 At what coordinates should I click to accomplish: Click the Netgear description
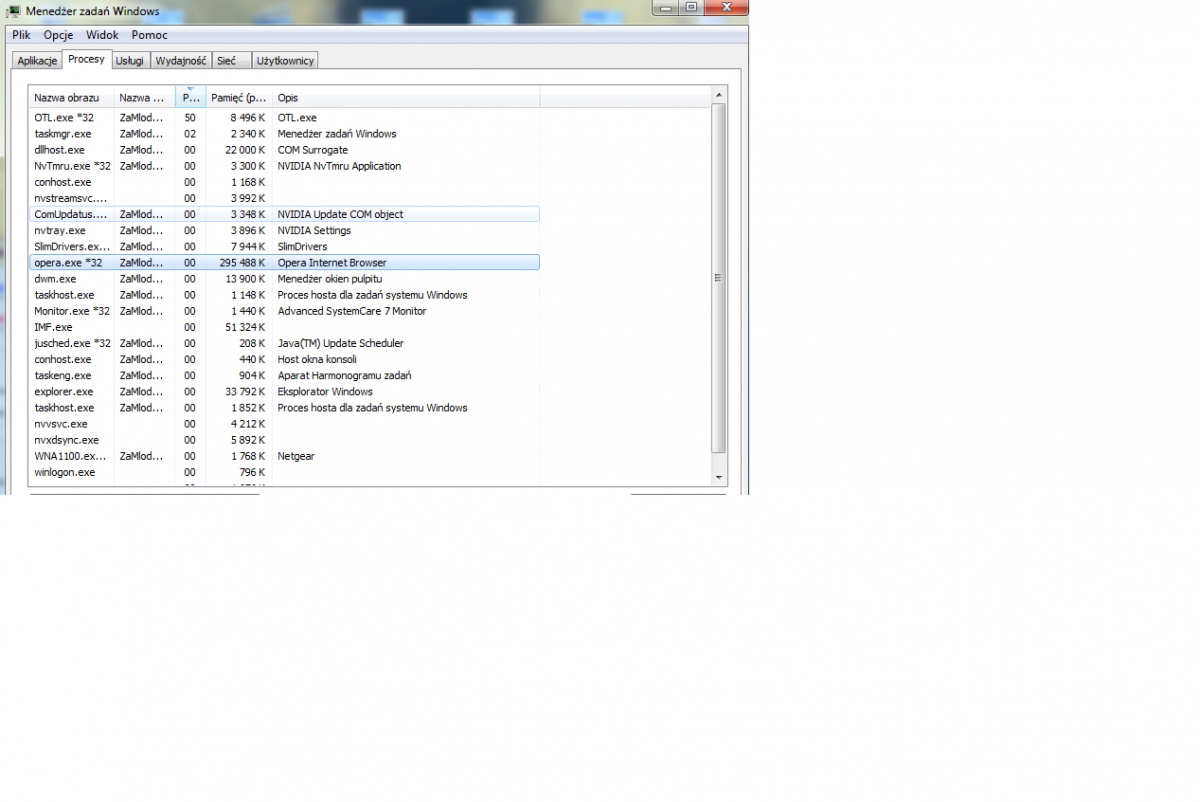(x=295, y=456)
